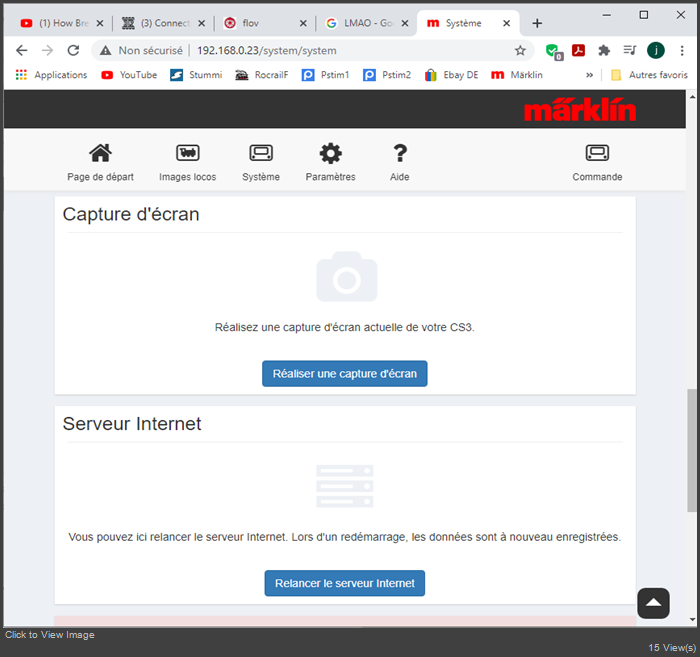Click the Märklin logo in header

point(580,109)
